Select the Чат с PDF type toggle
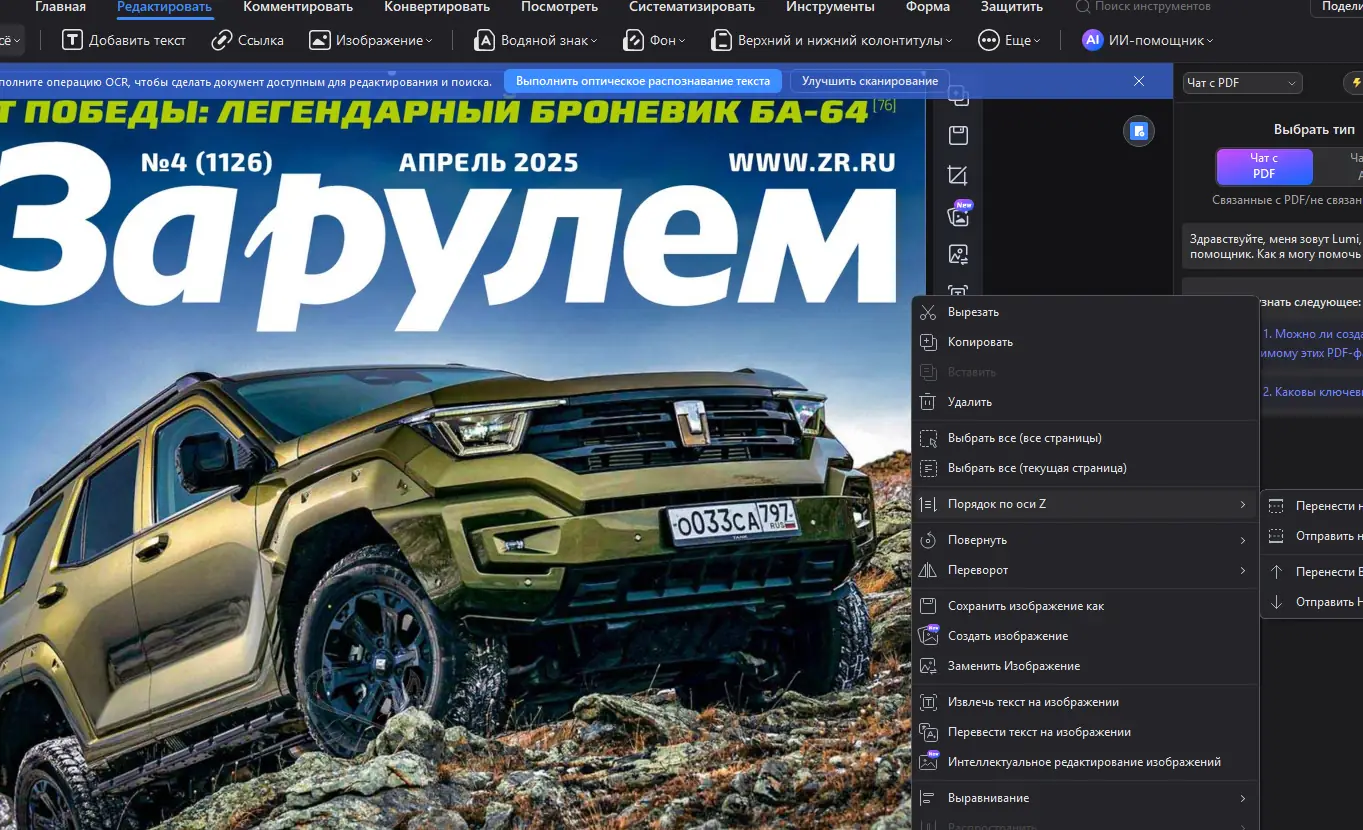This screenshot has height=830, width=1363. point(1264,166)
